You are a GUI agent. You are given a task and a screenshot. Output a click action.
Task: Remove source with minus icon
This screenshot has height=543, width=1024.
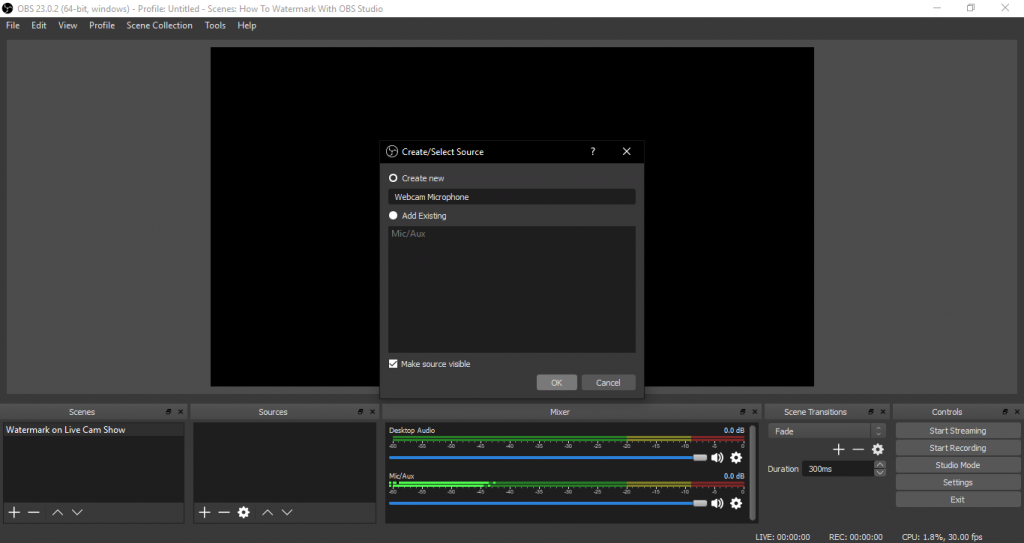224,513
